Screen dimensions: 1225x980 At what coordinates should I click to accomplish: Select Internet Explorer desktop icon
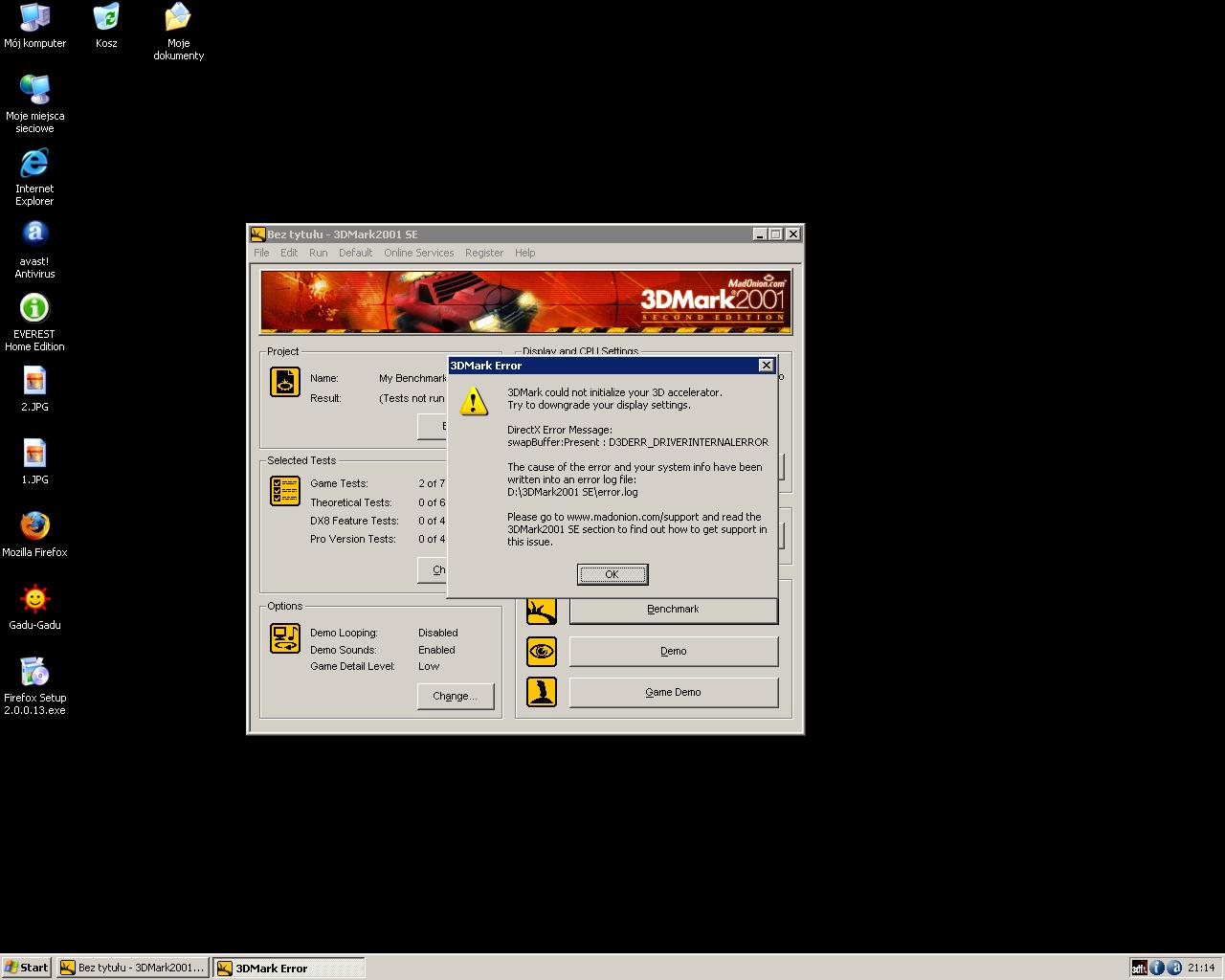pos(34,177)
